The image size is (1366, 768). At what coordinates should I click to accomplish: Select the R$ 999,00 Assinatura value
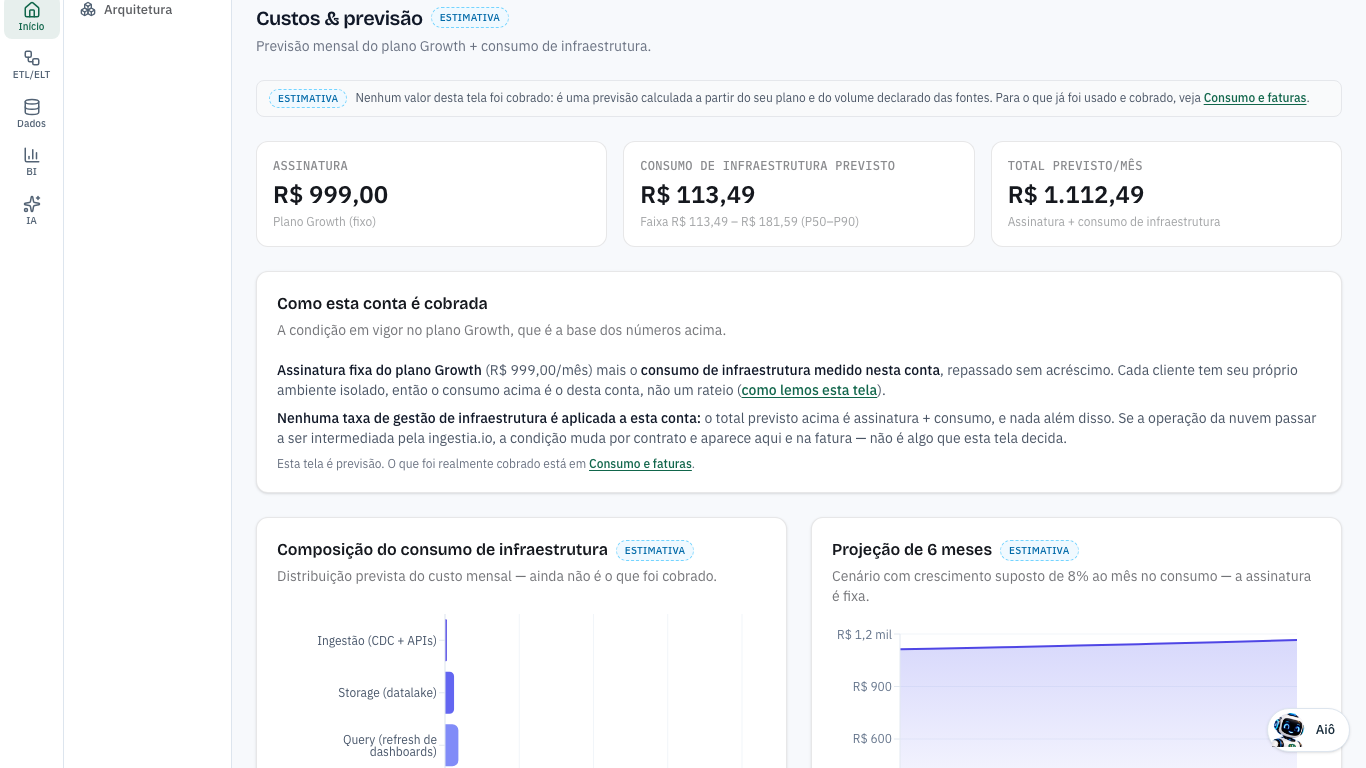click(x=331, y=195)
